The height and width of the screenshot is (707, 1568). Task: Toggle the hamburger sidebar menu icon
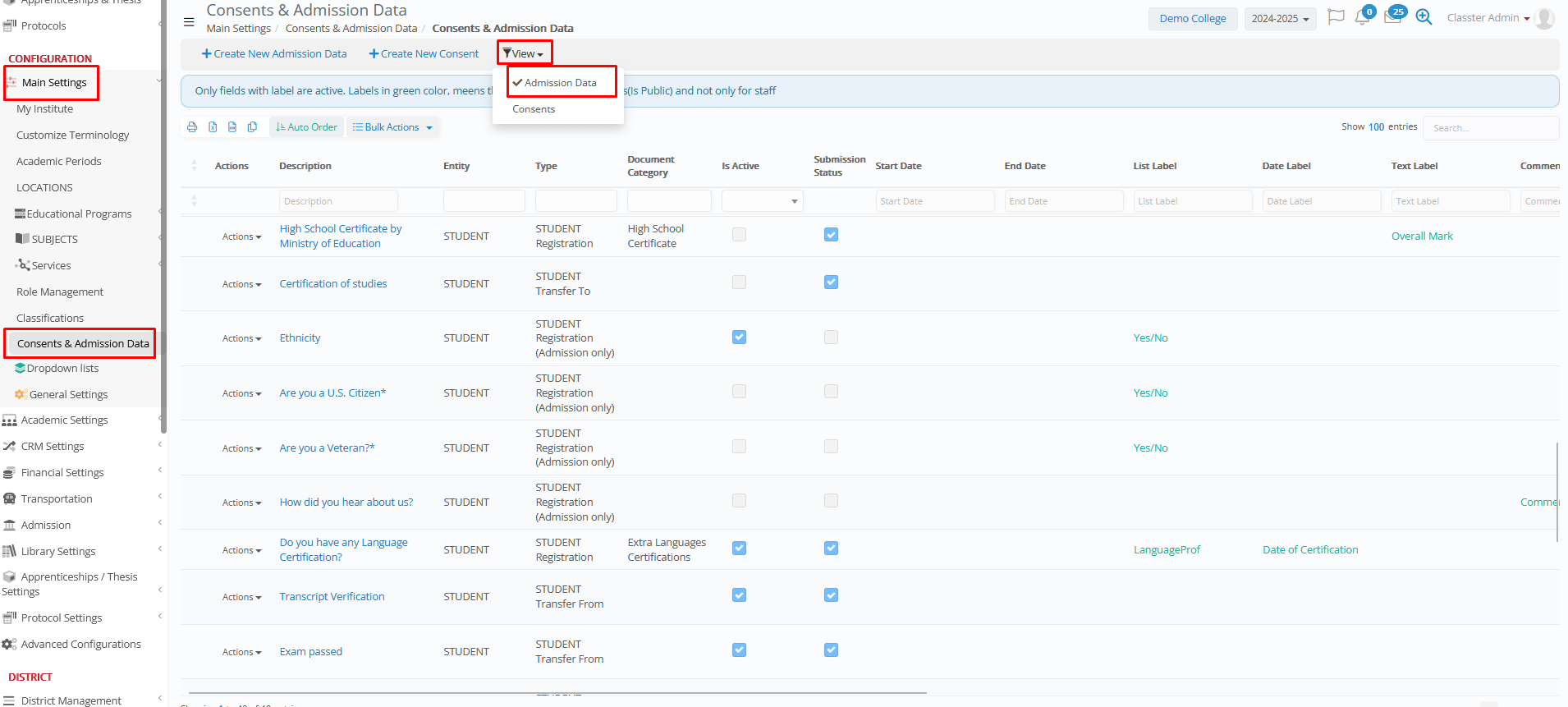tap(189, 22)
